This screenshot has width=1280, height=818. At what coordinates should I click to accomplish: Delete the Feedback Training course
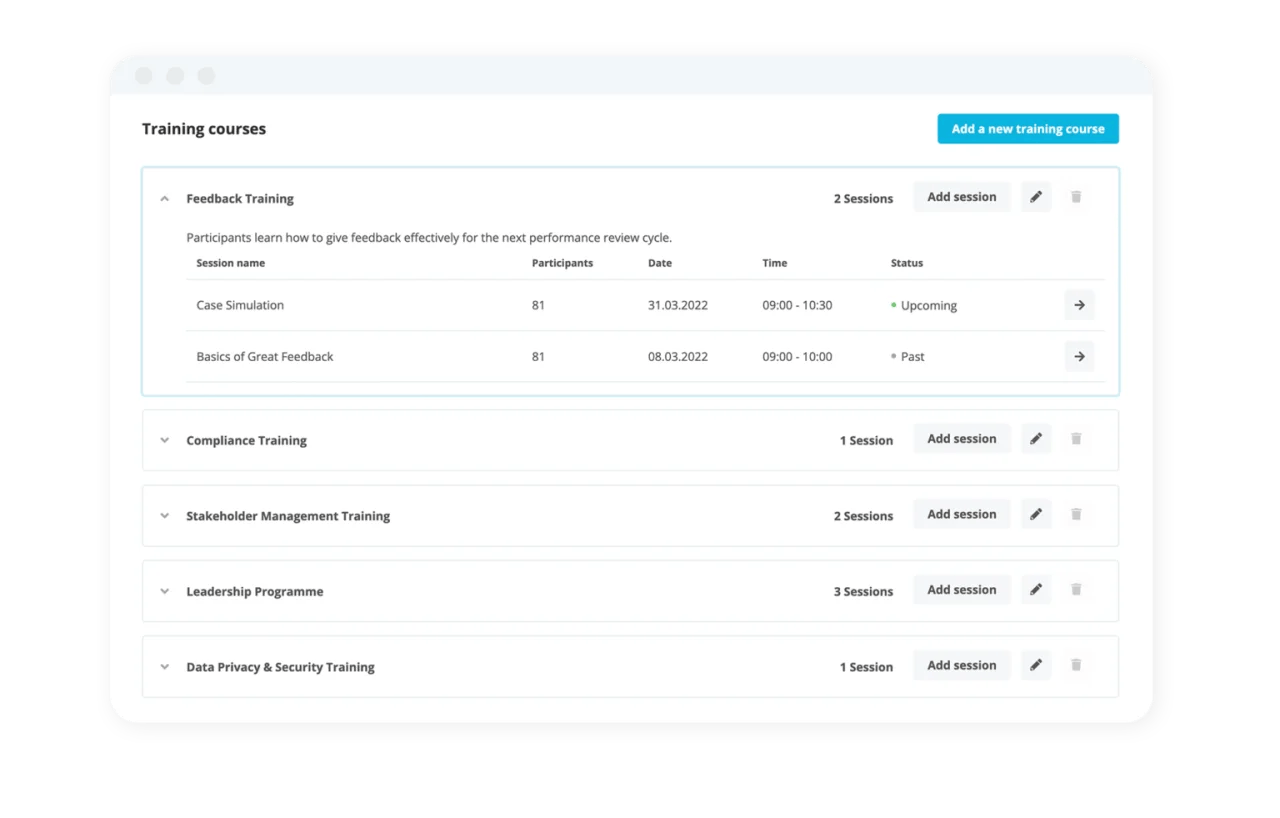point(1076,197)
